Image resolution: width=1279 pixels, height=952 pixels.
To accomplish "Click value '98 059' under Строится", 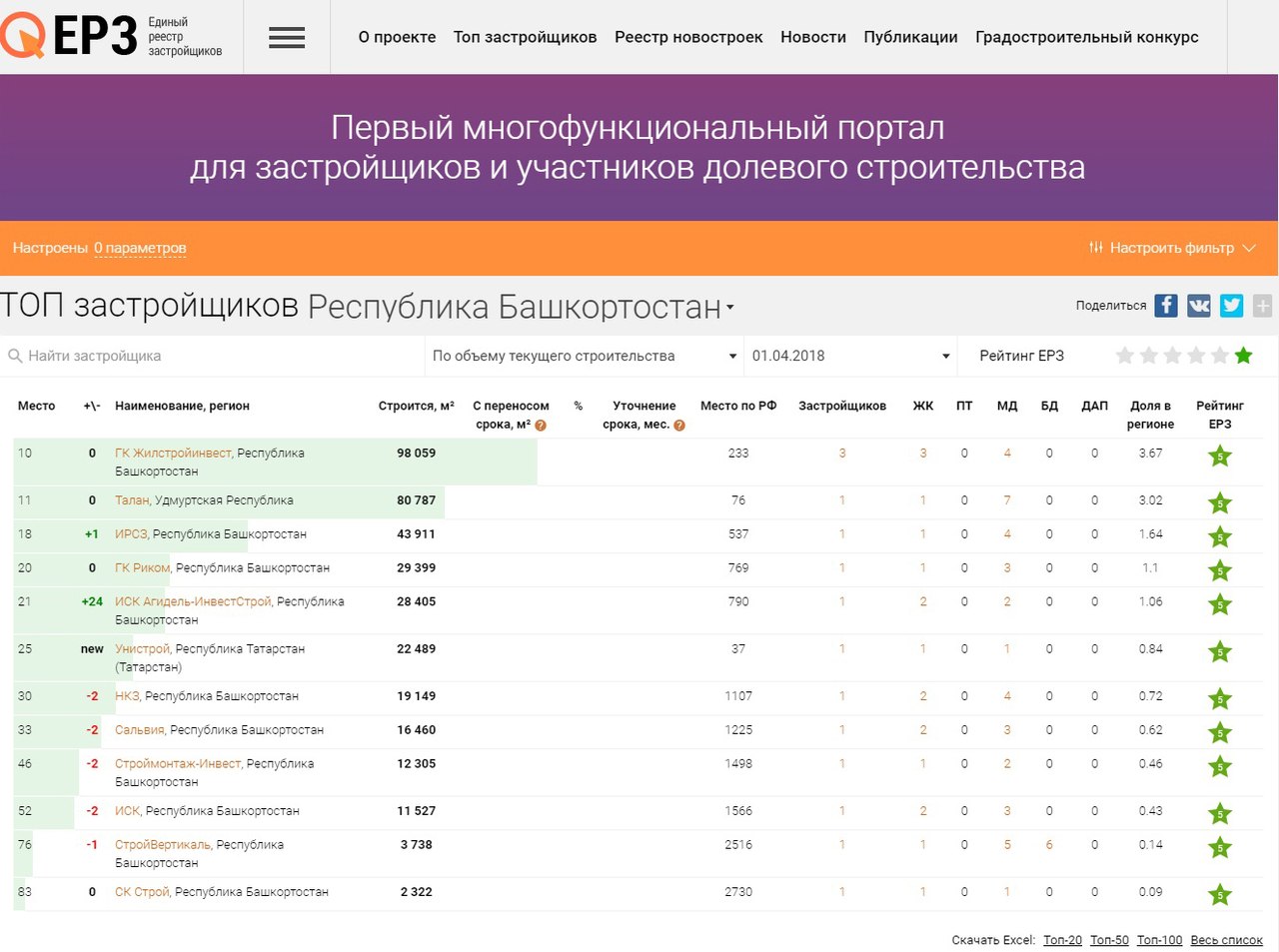I will point(417,454).
